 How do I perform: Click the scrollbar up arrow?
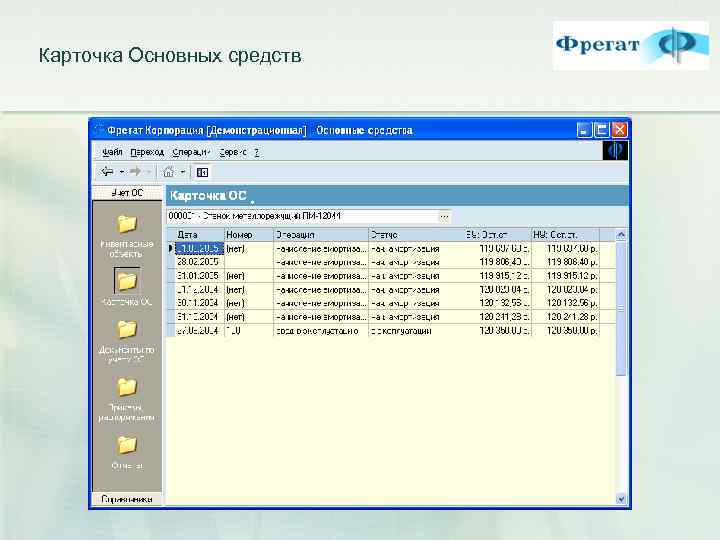[621, 235]
